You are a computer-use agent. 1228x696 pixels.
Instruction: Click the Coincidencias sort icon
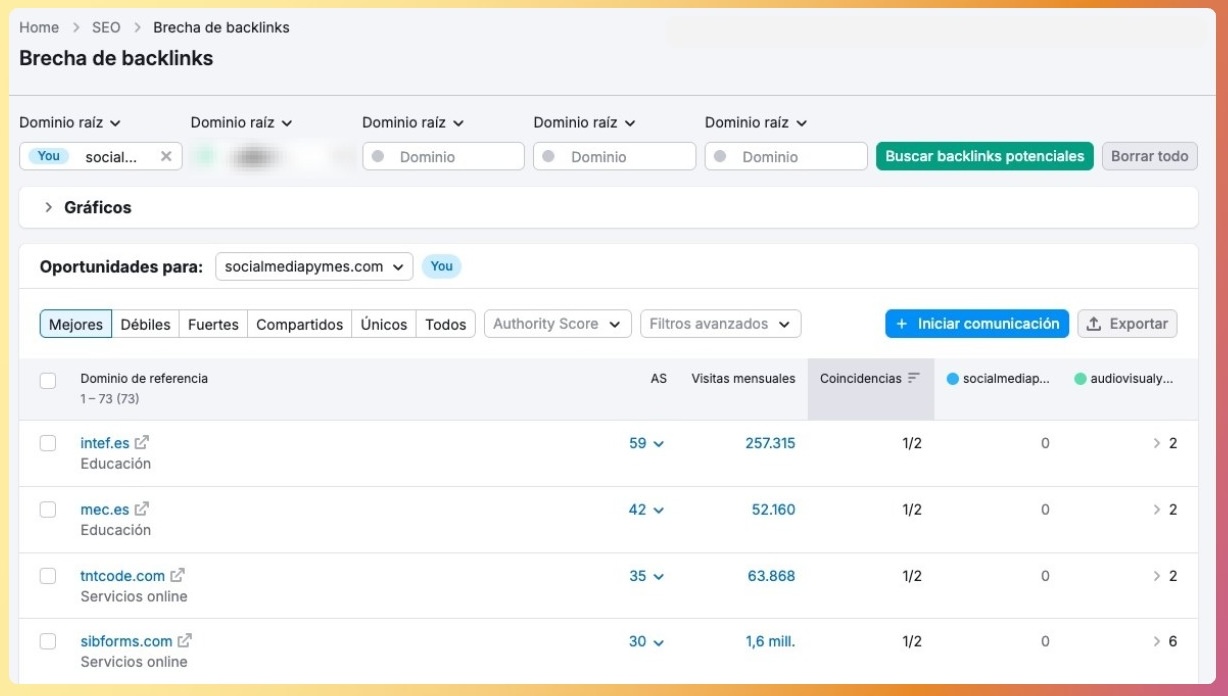(x=913, y=379)
